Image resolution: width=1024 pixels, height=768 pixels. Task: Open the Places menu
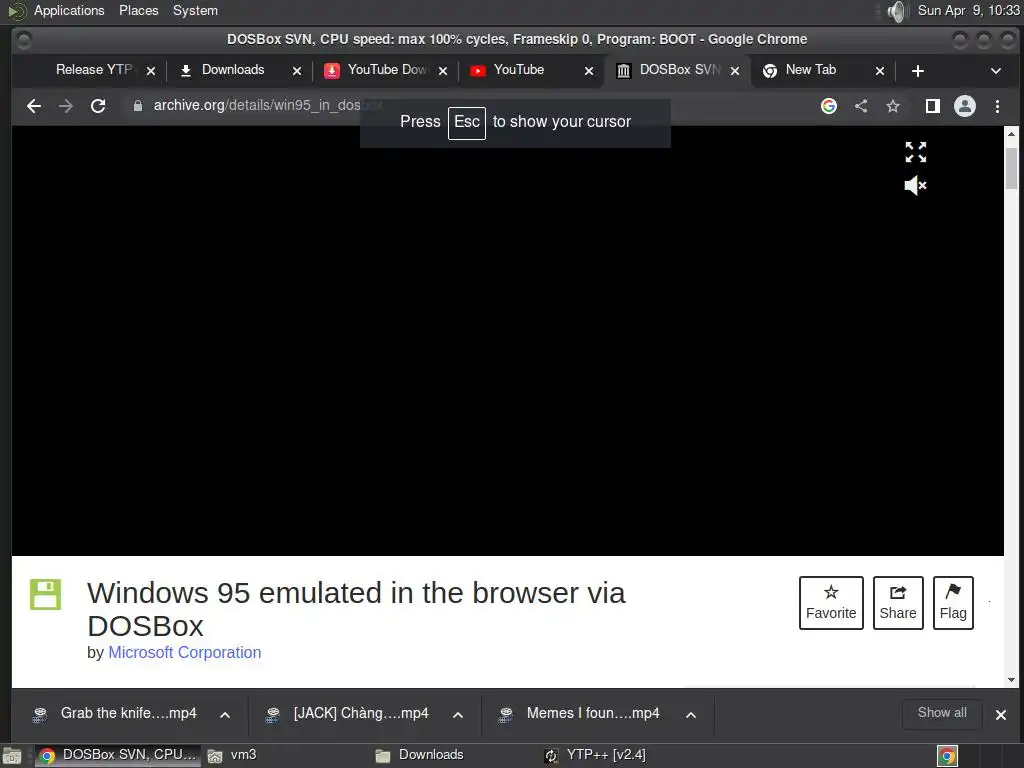(138, 10)
